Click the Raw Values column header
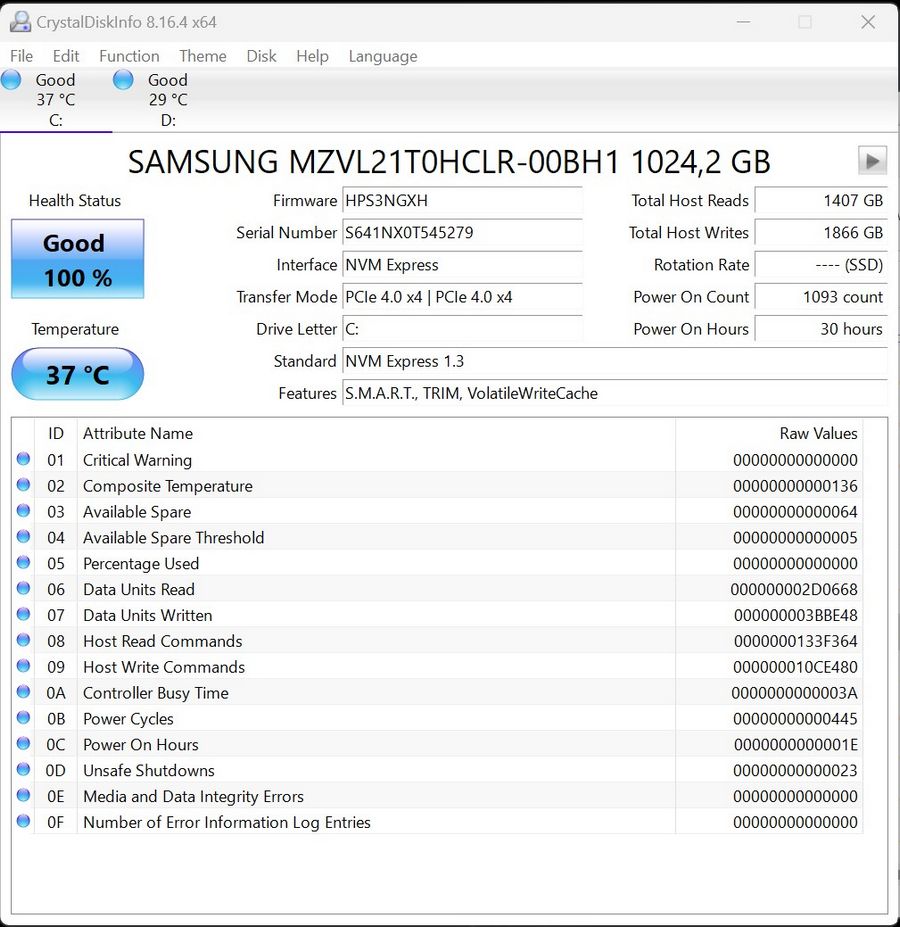This screenshot has height=927, width=900. [818, 433]
